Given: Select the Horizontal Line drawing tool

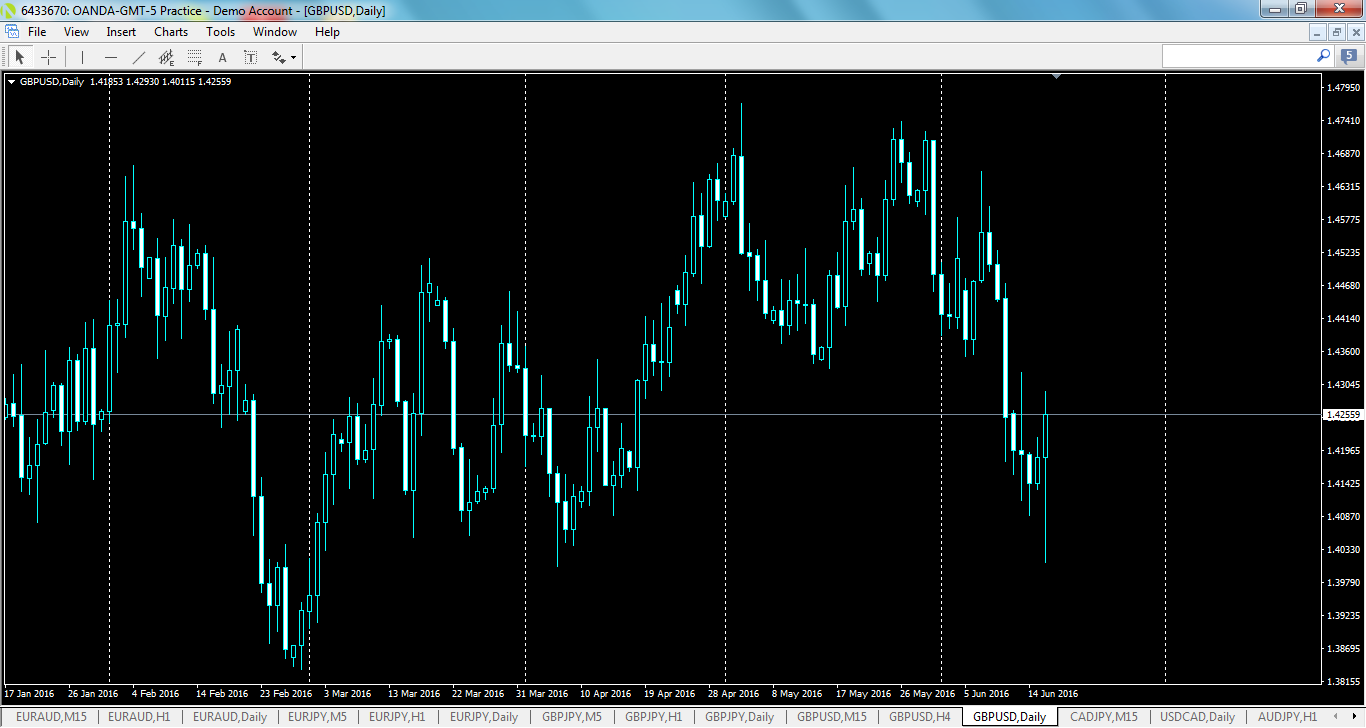Looking at the screenshot, I should pos(110,56).
